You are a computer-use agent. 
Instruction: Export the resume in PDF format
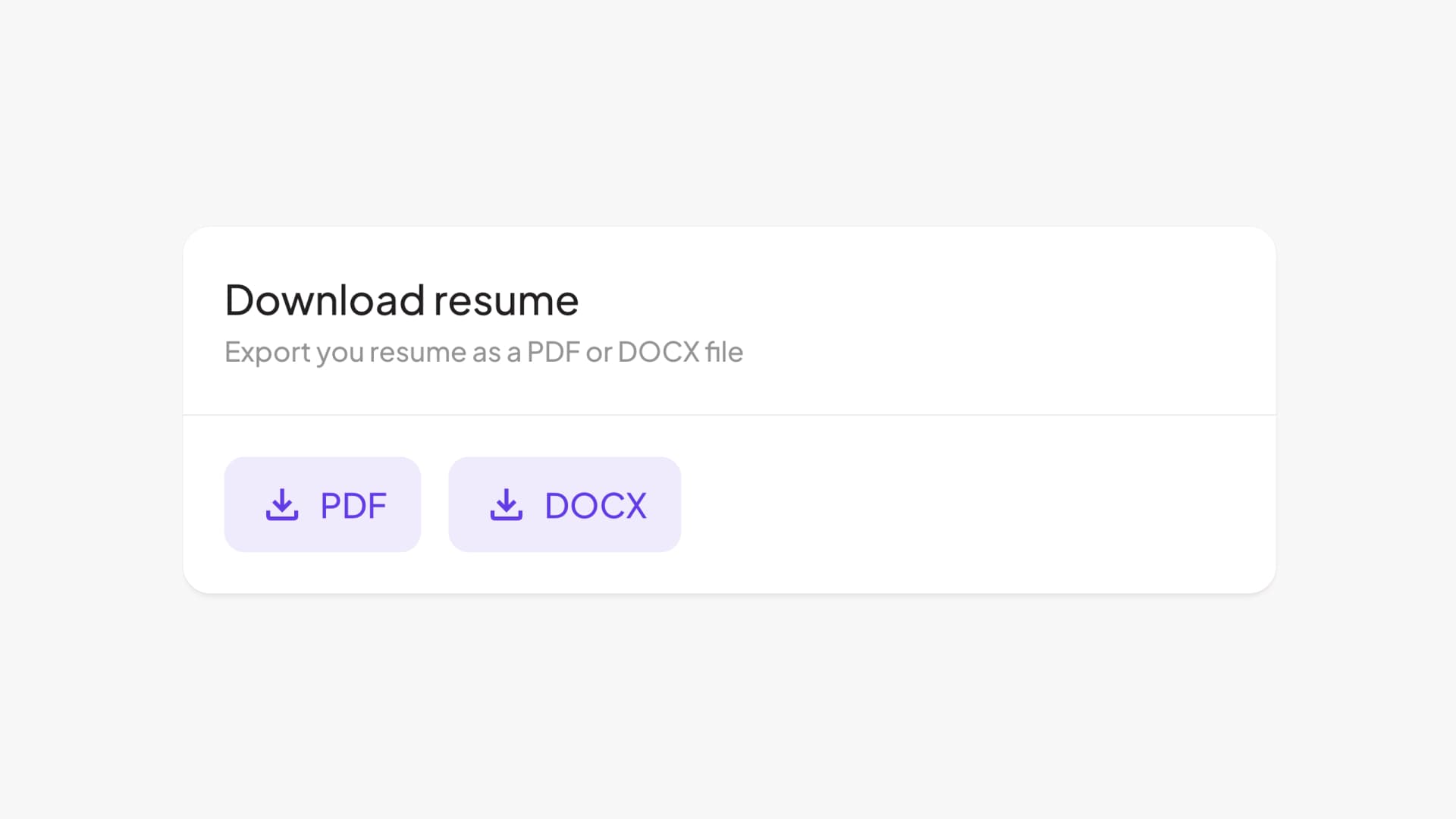click(322, 504)
